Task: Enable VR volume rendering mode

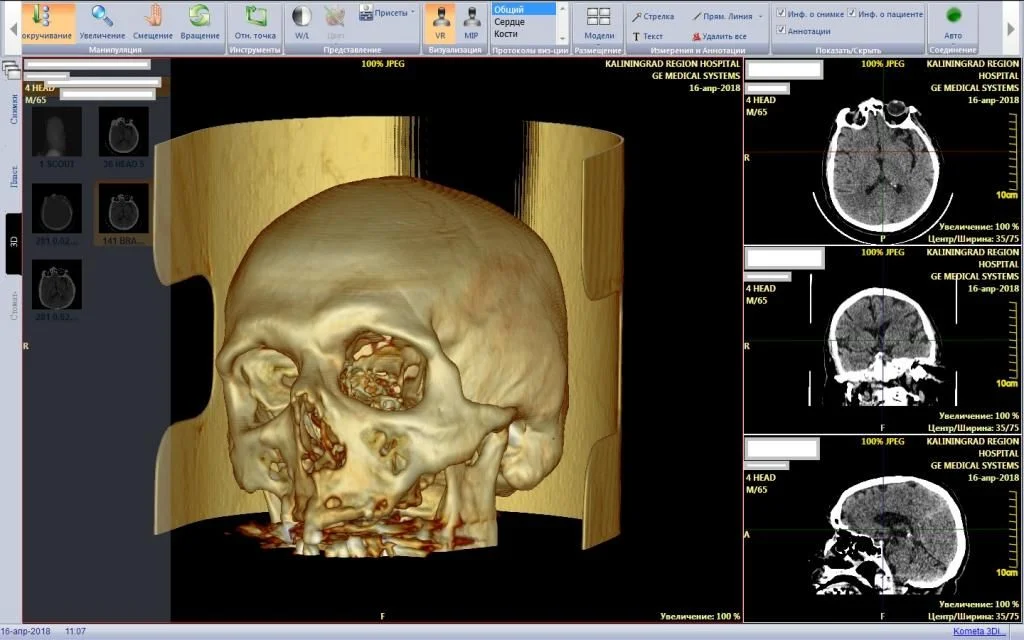Action: coord(440,22)
